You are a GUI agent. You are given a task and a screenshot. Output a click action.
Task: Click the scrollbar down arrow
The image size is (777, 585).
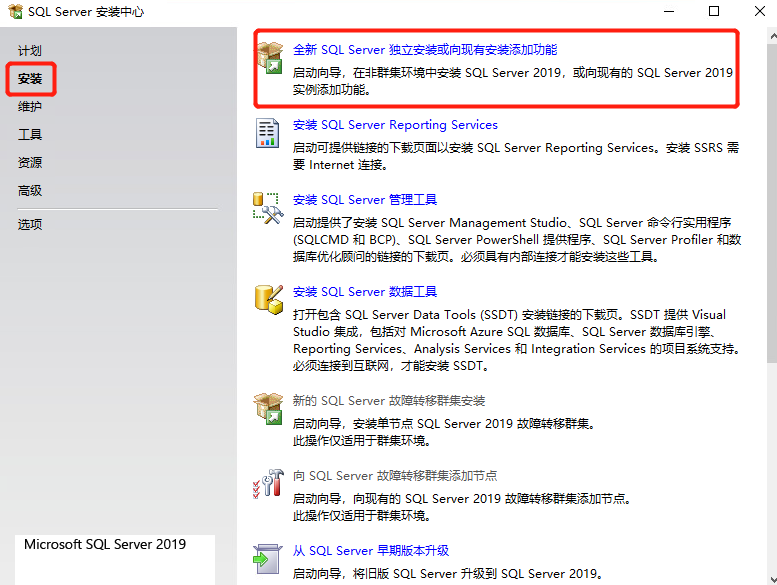point(772,579)
